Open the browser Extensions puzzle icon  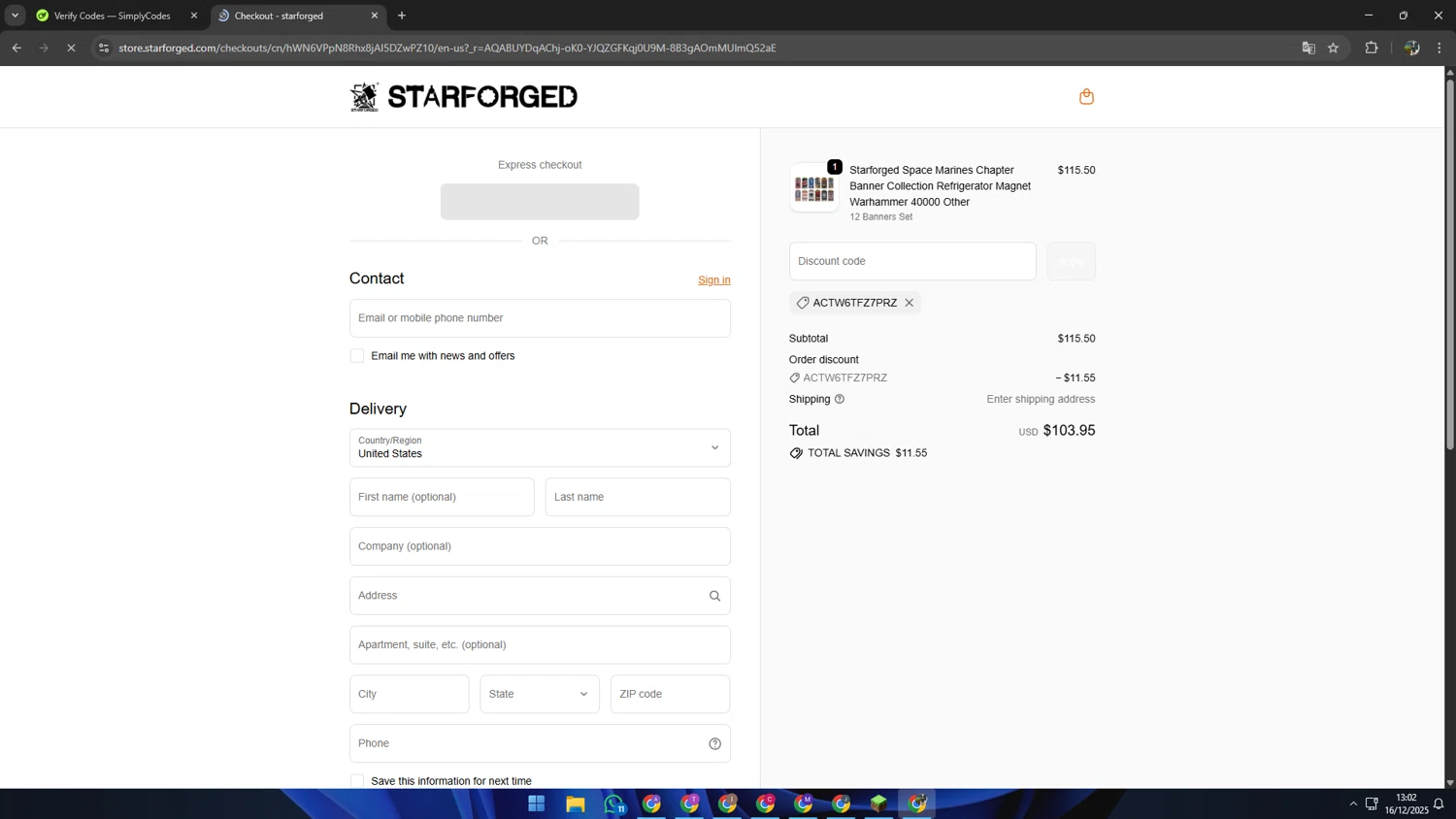point(1372,48)
